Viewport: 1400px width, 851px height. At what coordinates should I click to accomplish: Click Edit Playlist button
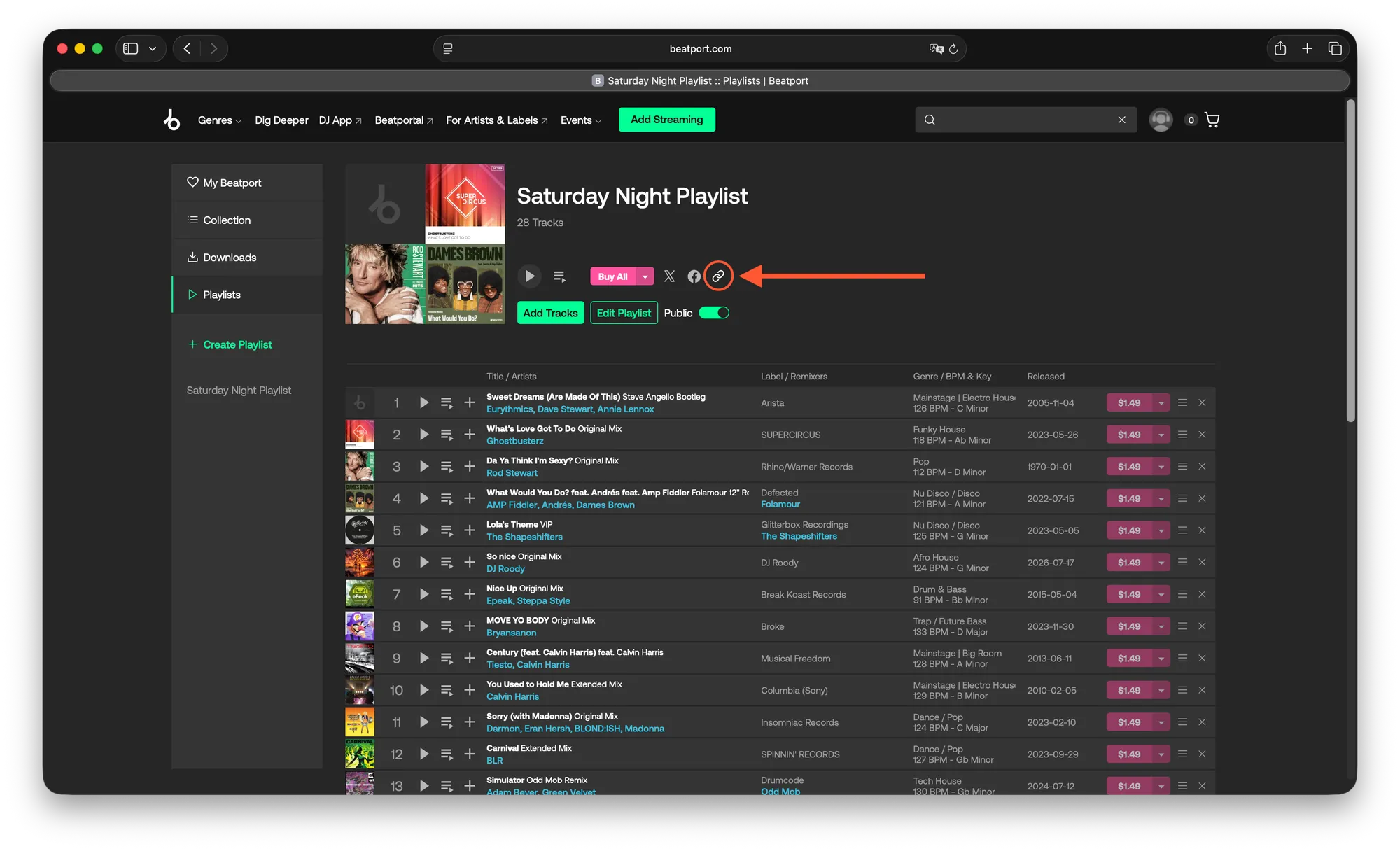click(x=624, y=313)
